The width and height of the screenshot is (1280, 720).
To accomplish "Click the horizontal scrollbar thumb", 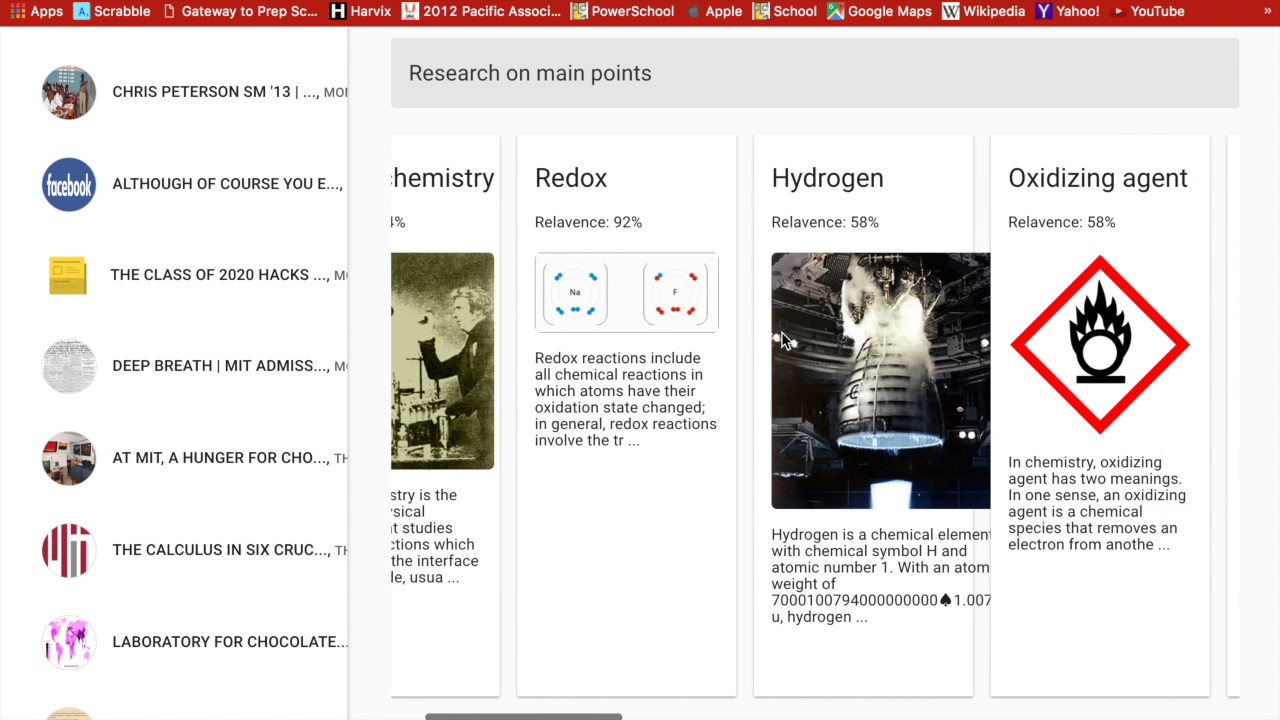I will coord(523,716).
